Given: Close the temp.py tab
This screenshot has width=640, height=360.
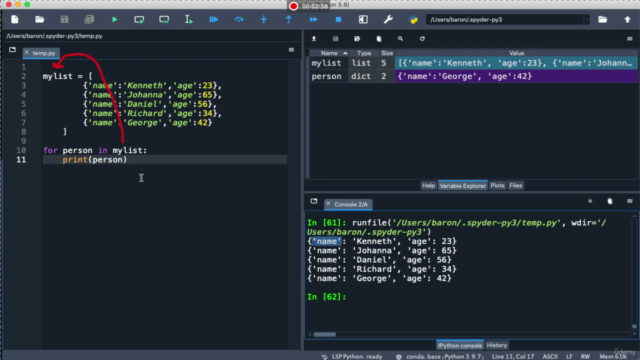Looking at the screenshot, I should pos(27,53).
